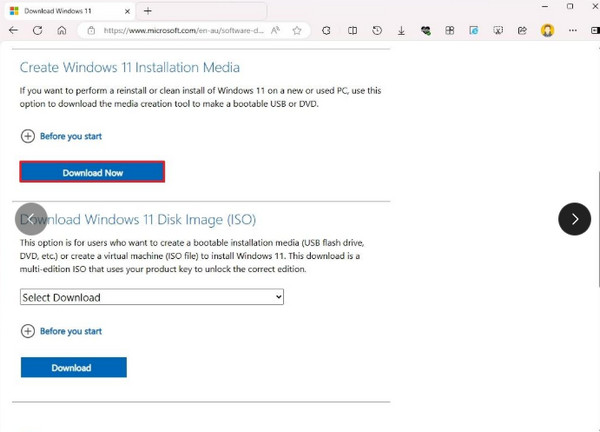
Task: Go to next slide with right arrow
Action: 574,219
